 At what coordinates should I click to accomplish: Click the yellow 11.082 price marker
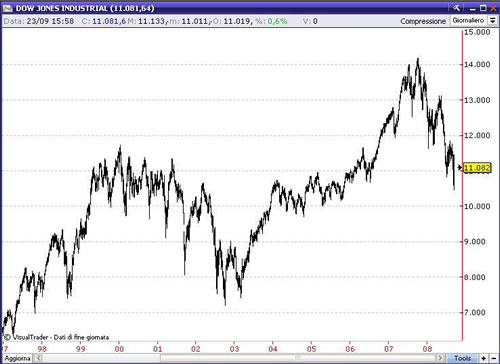[477, 168]
